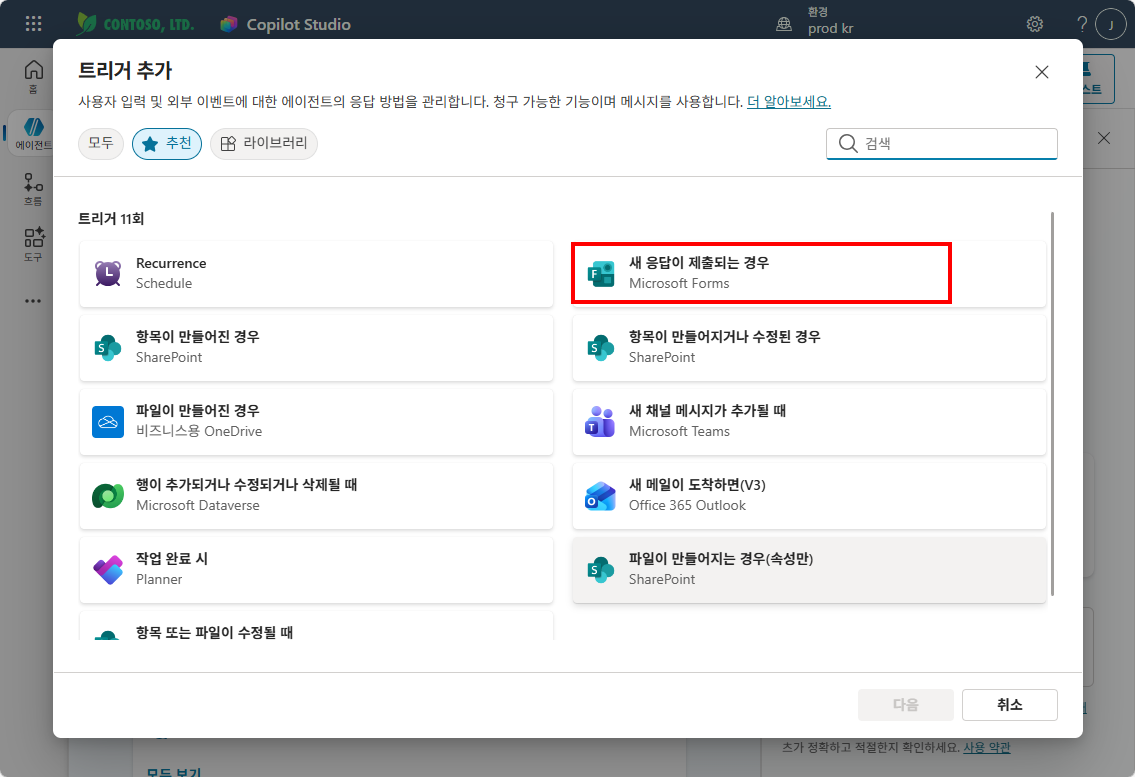
Task: Open the Flows sidebar item
Action: click(x=33, y=190)
